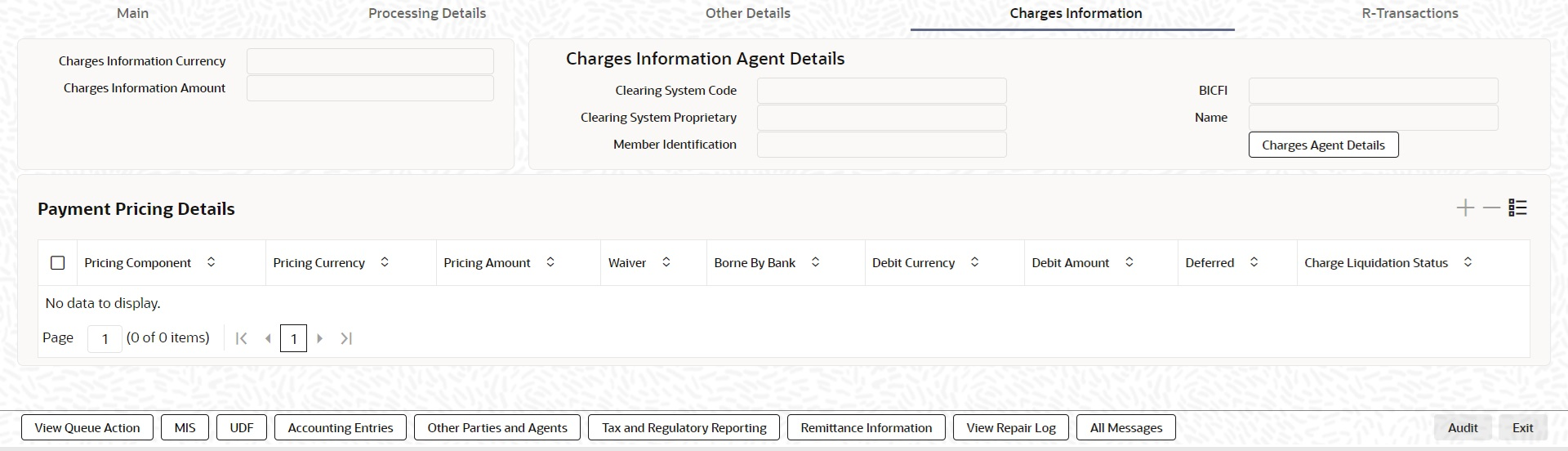Remove row using the minus icon
This screenshot has height=451, width=1568.
pos(1491,208)
